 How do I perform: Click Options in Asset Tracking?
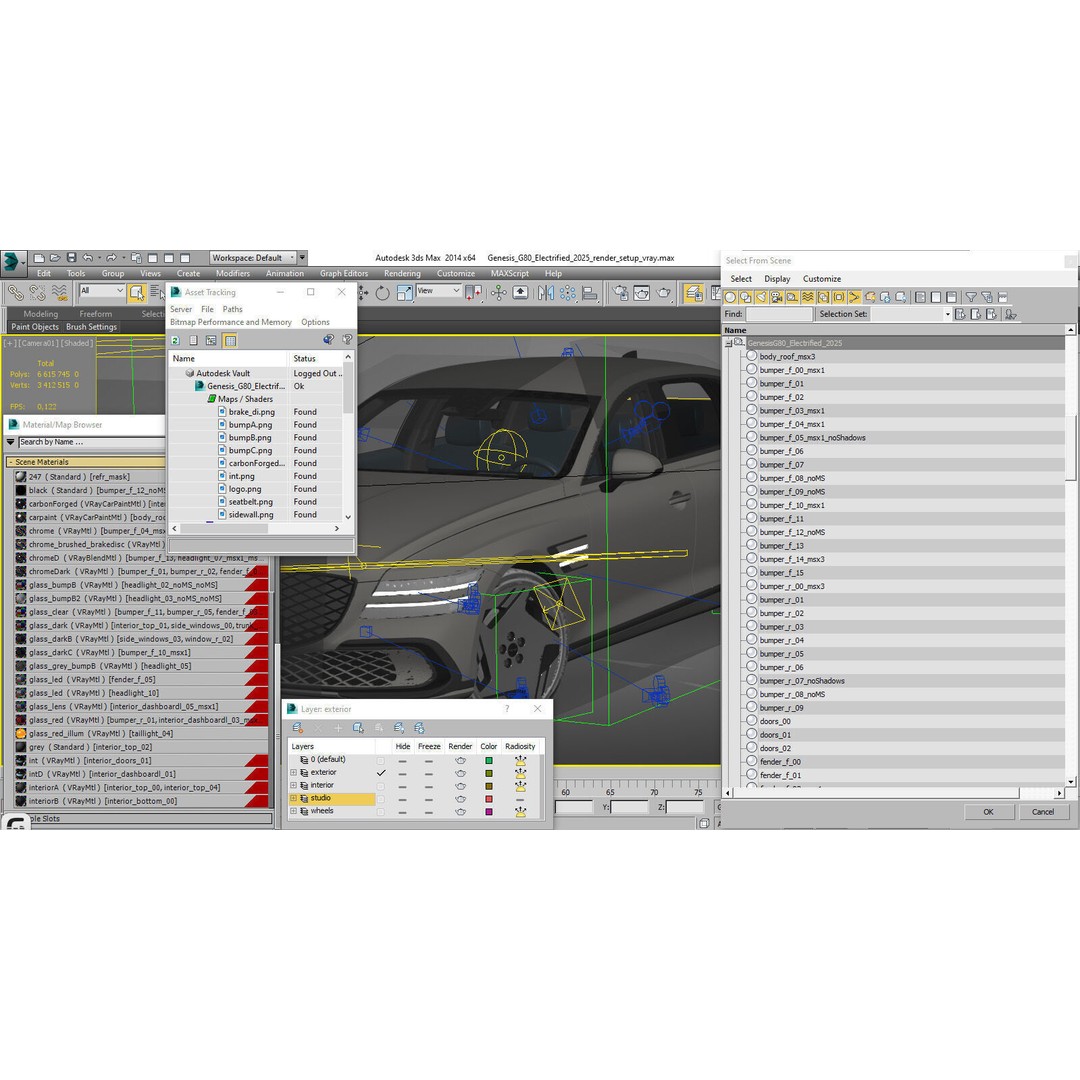pyautogui.click(x=315, y=322)
